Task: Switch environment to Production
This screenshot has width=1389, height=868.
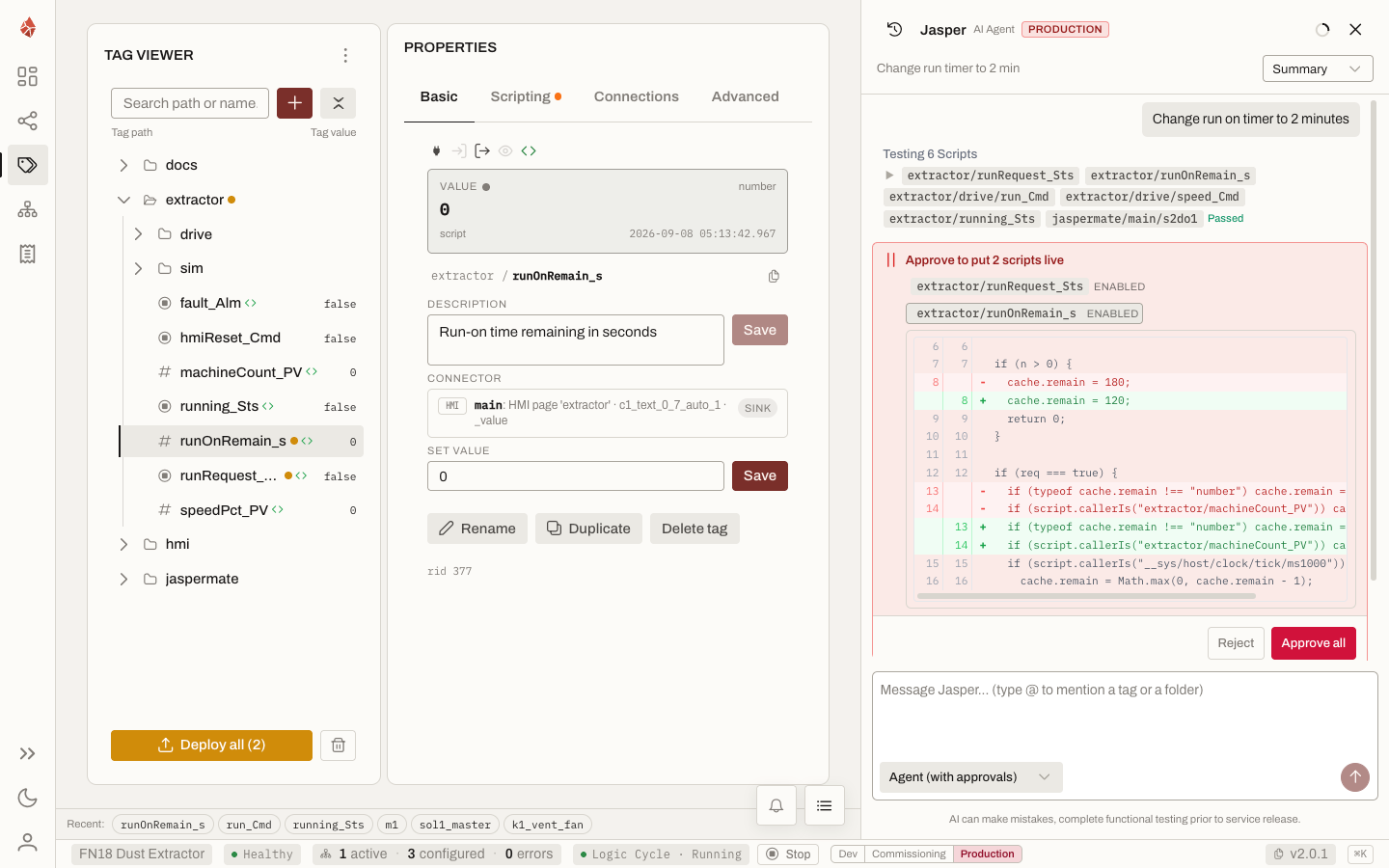Action: pos(987,854)
